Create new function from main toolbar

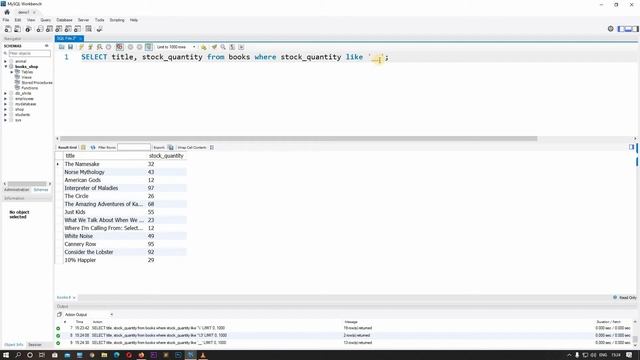click(x=77, y=29)
